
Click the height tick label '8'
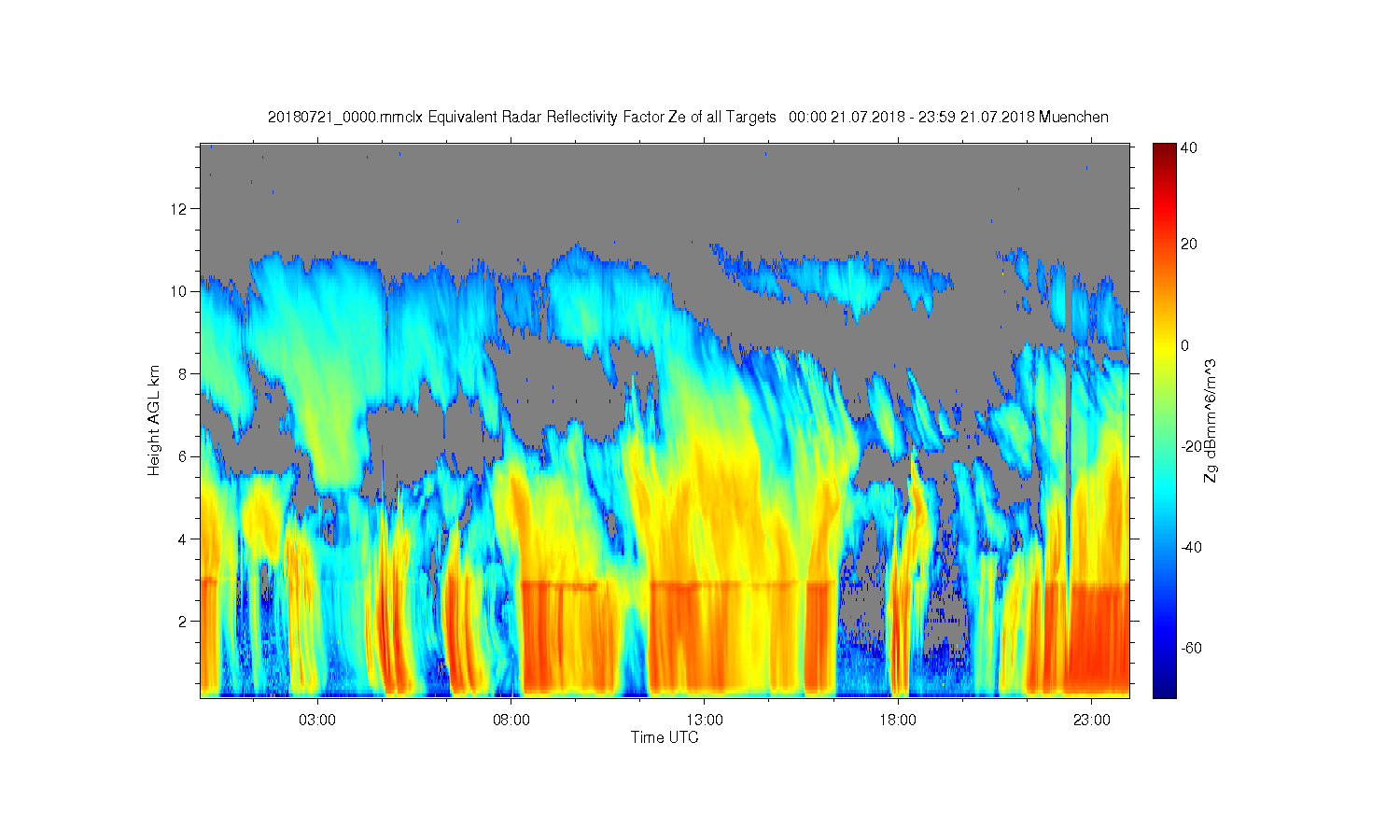click(184, 374)
